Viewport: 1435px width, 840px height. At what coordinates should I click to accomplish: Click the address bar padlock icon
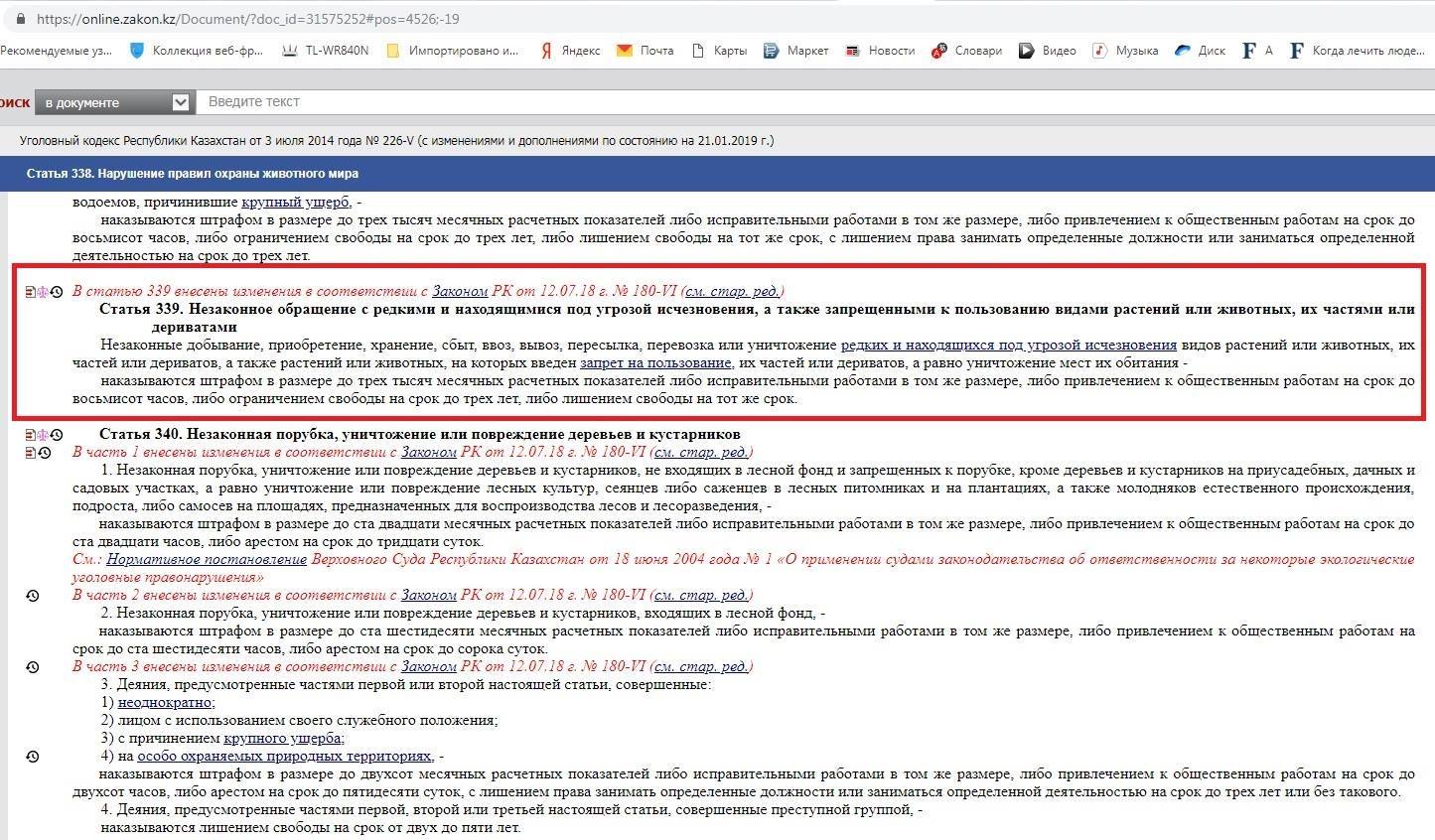click(x=20, y=19)
